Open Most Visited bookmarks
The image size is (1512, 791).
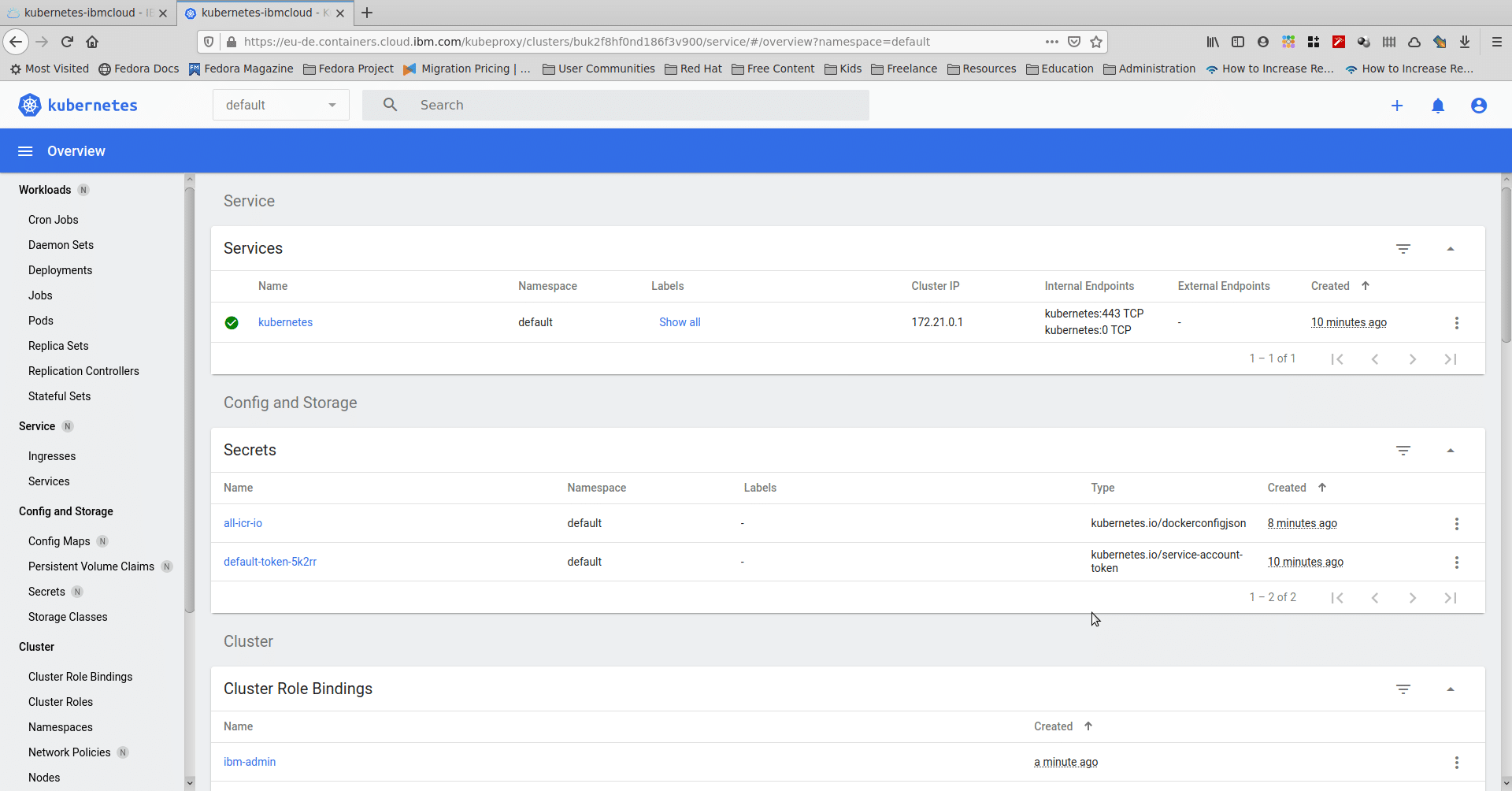(x=50, y=69)
